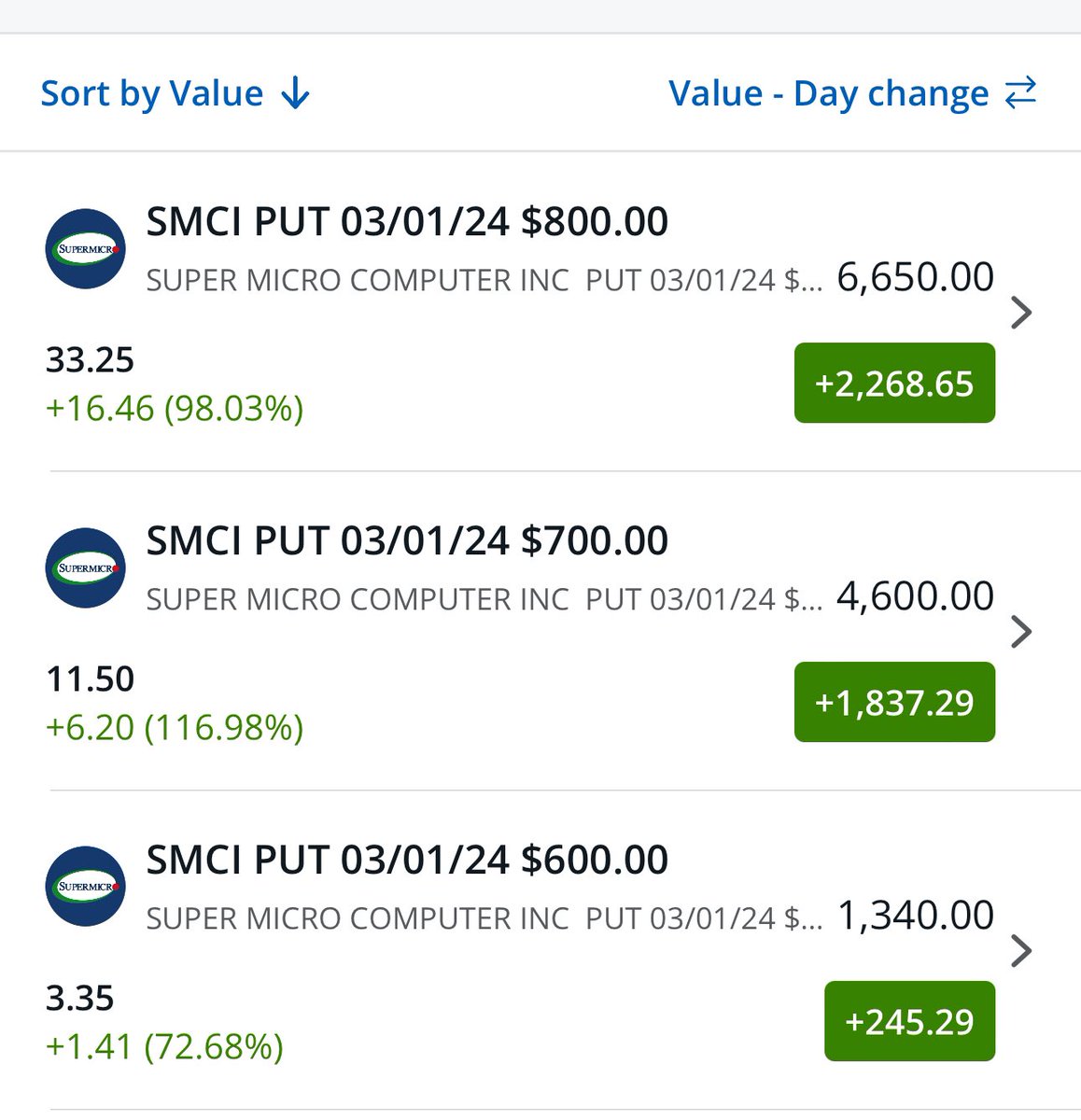Click the Sort by Value down arrow icon
Viewport: 1081px width, 1120px height.
(x=295, y=93)
